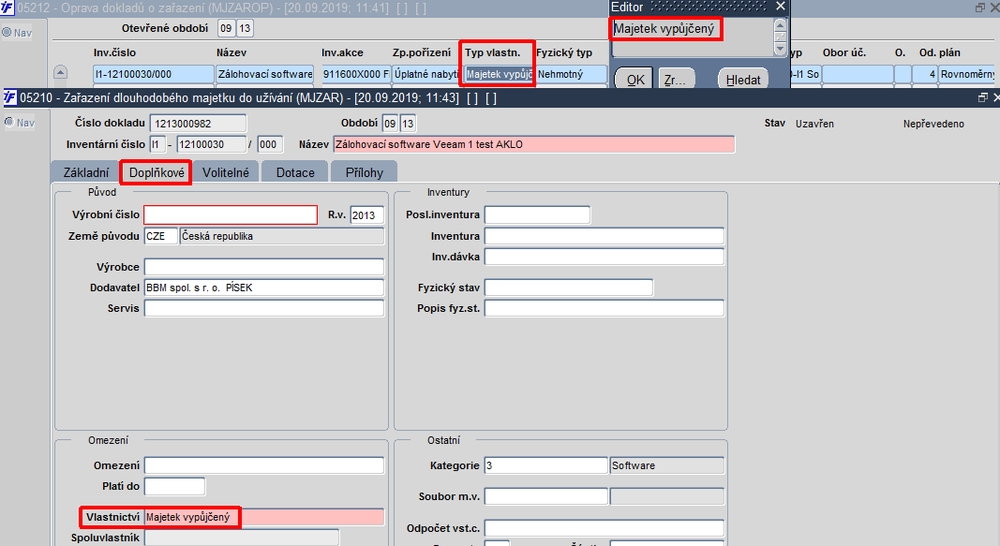Click the Servis field

(x=264, y=308)
